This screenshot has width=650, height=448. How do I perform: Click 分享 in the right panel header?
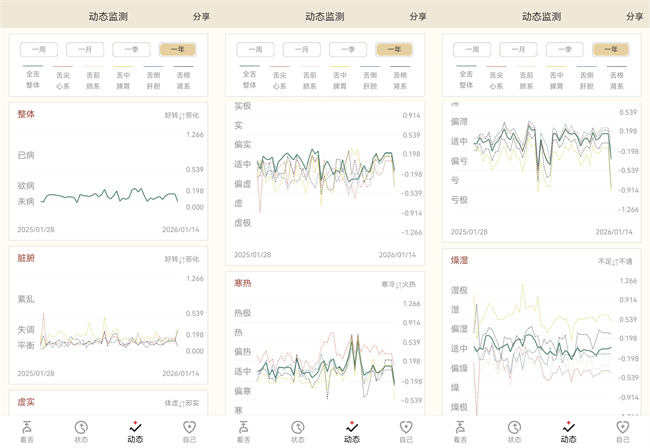pyautogui.click(x=634, y=16)
